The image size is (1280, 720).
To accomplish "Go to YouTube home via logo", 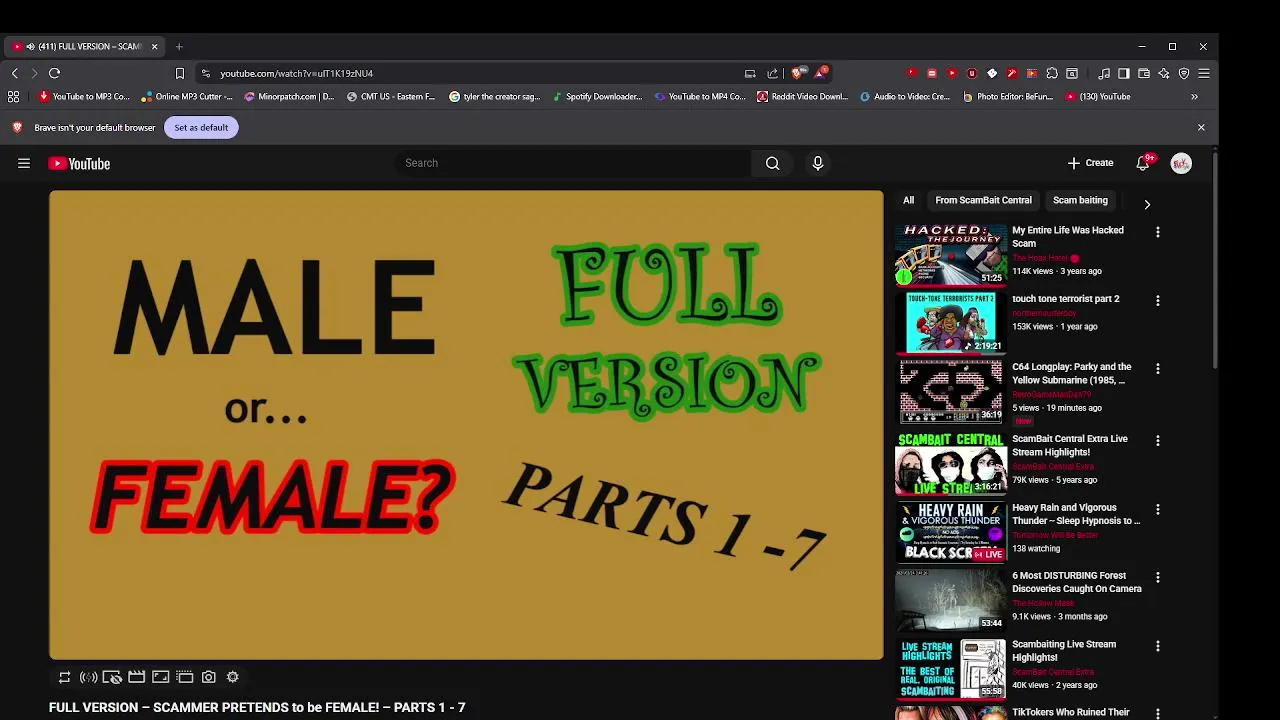I will (79, 163).
